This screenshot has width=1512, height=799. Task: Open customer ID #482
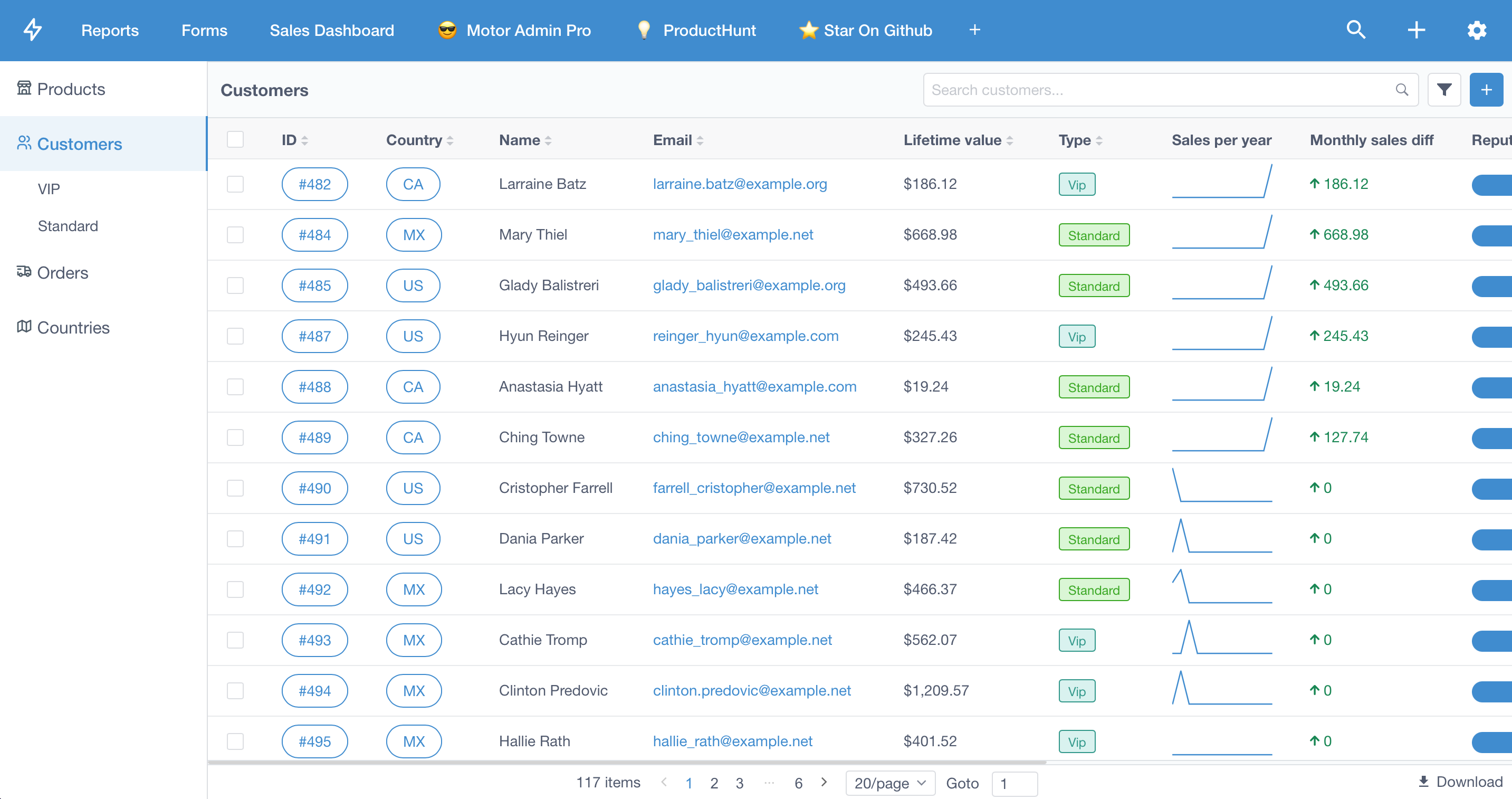pos(314,184)
